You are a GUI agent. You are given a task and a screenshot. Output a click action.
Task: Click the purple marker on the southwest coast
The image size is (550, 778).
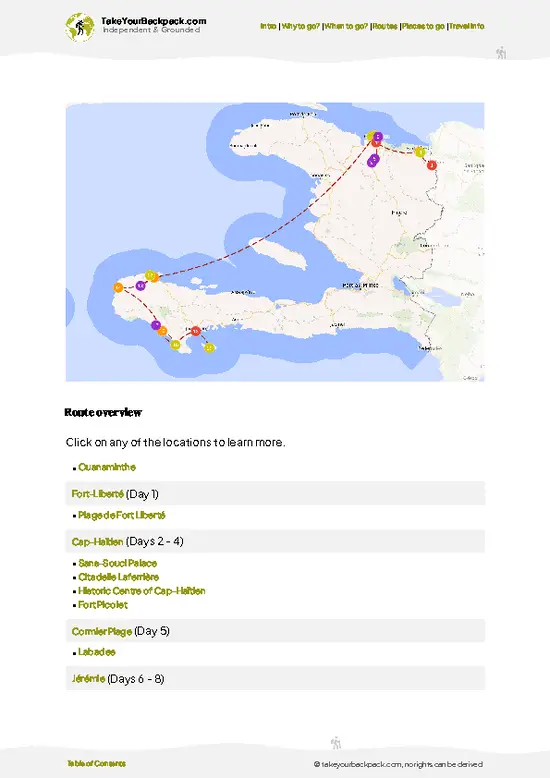coord(156,325)
